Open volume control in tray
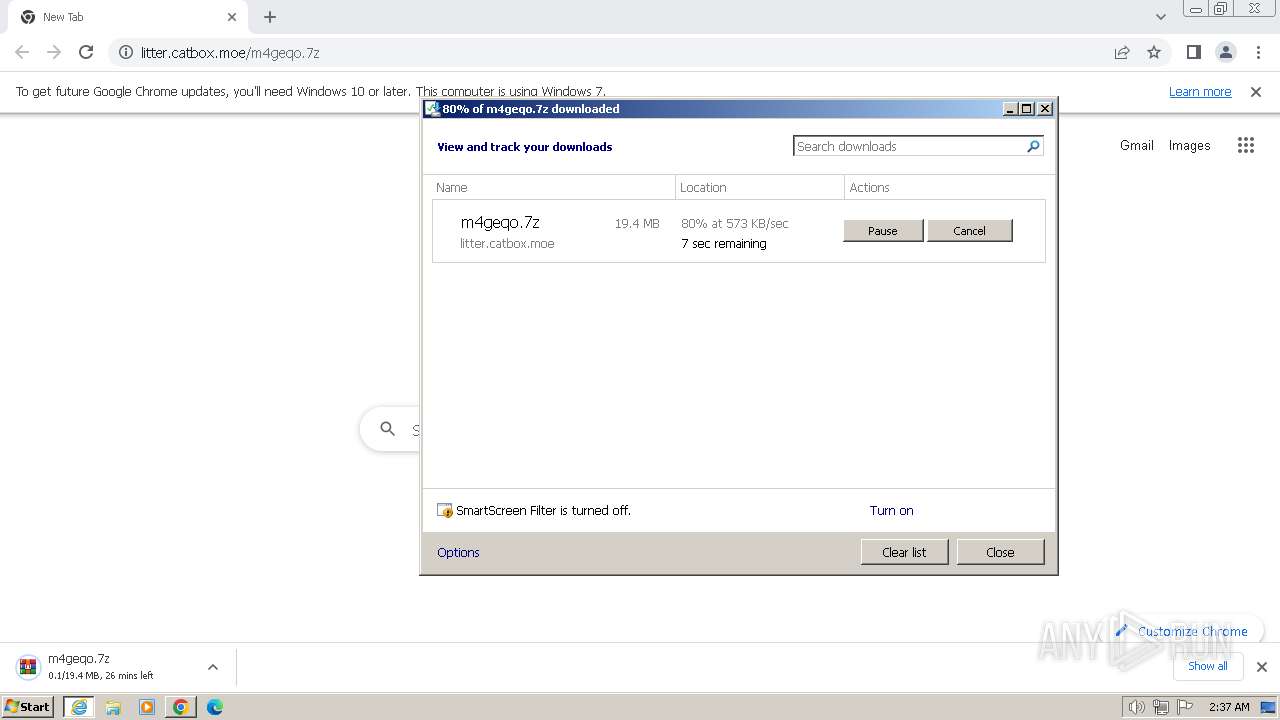The height and width of the screenshot is (720, 1280). click(x=1136, y=707)
